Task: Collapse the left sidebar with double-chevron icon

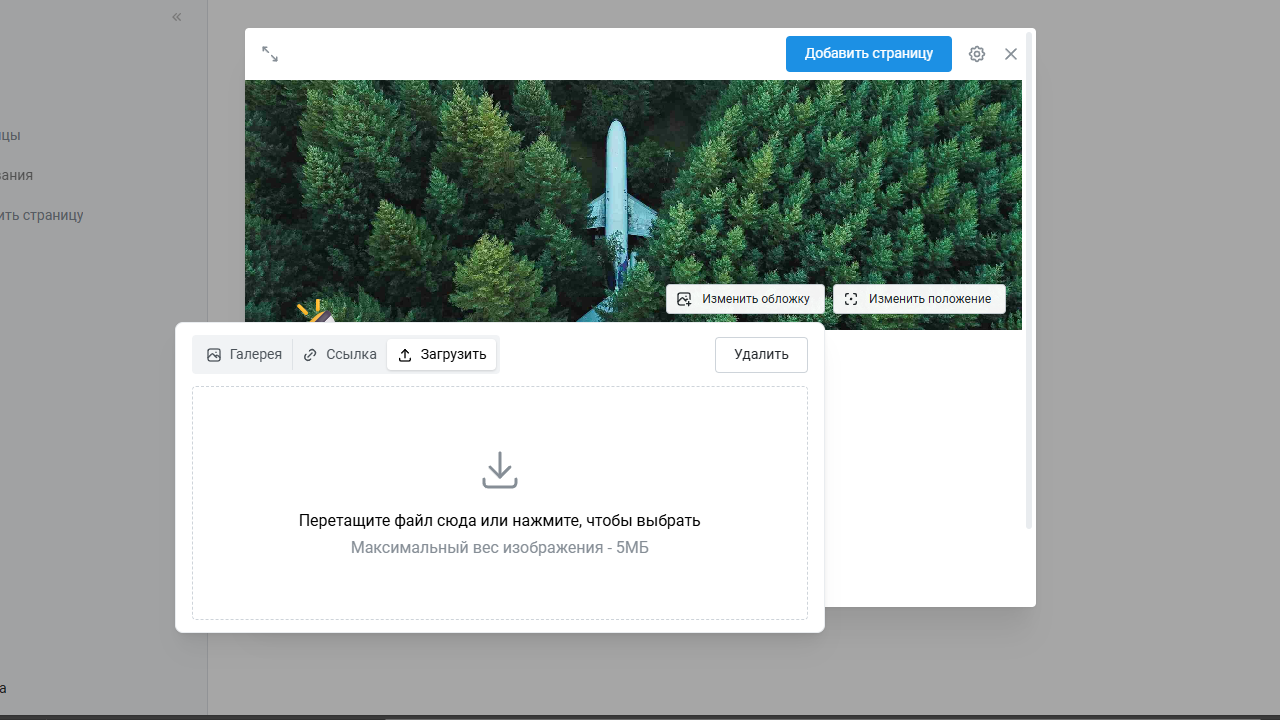Action: [x=177, y=17]
